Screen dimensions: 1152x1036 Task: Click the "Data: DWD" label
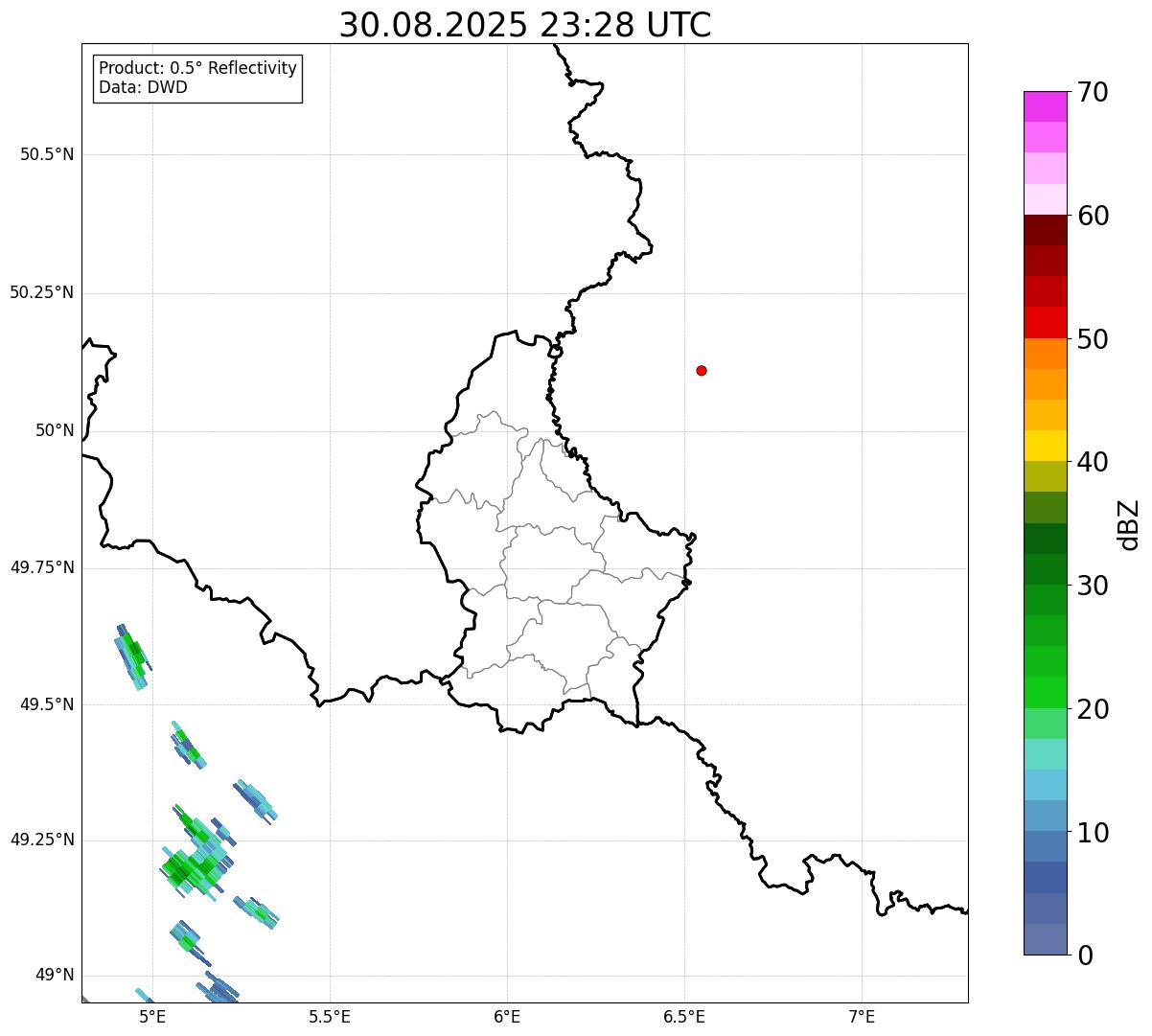coord(143,87)
